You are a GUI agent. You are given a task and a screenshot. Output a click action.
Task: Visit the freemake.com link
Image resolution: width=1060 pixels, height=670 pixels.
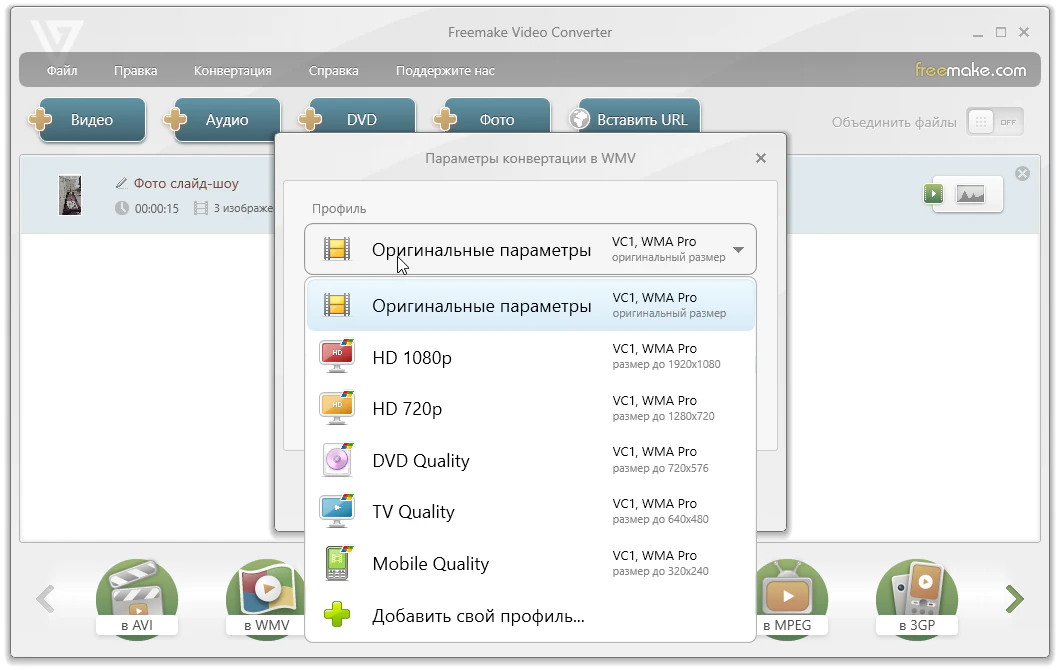tap(970, 70)
